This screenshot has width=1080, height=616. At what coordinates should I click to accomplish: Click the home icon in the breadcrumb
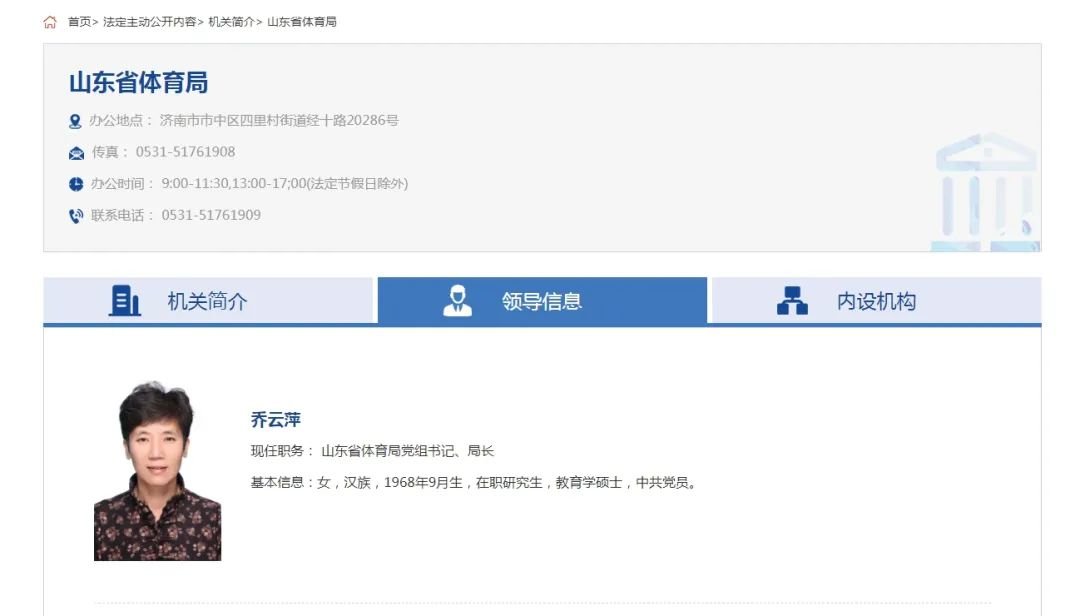pyautogui.click(x=52, y=21)
